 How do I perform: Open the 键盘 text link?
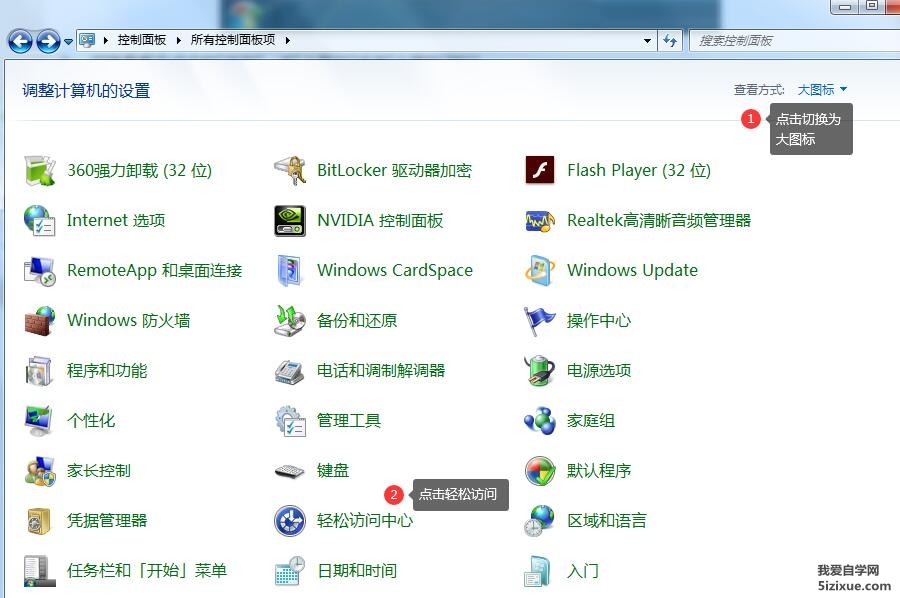click(x=333, y=471)
